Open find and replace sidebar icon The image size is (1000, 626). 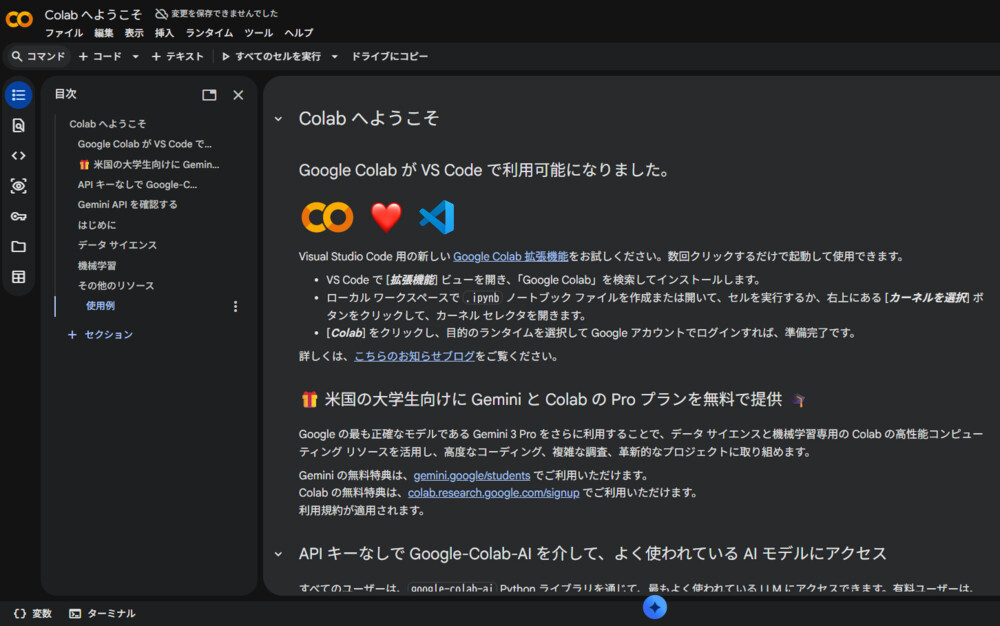click(18, 126)
